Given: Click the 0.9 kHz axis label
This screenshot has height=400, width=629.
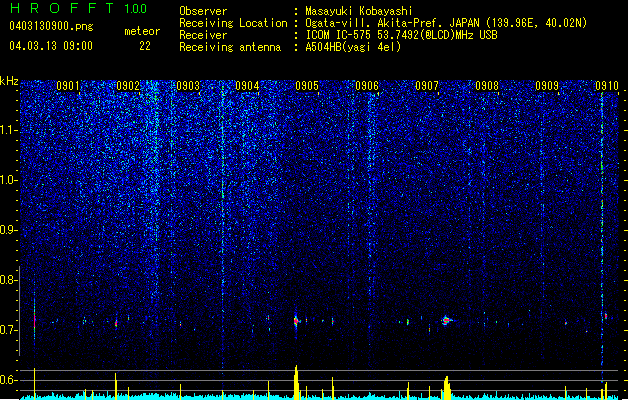Looking at the screenshot, I should point(9,230).
